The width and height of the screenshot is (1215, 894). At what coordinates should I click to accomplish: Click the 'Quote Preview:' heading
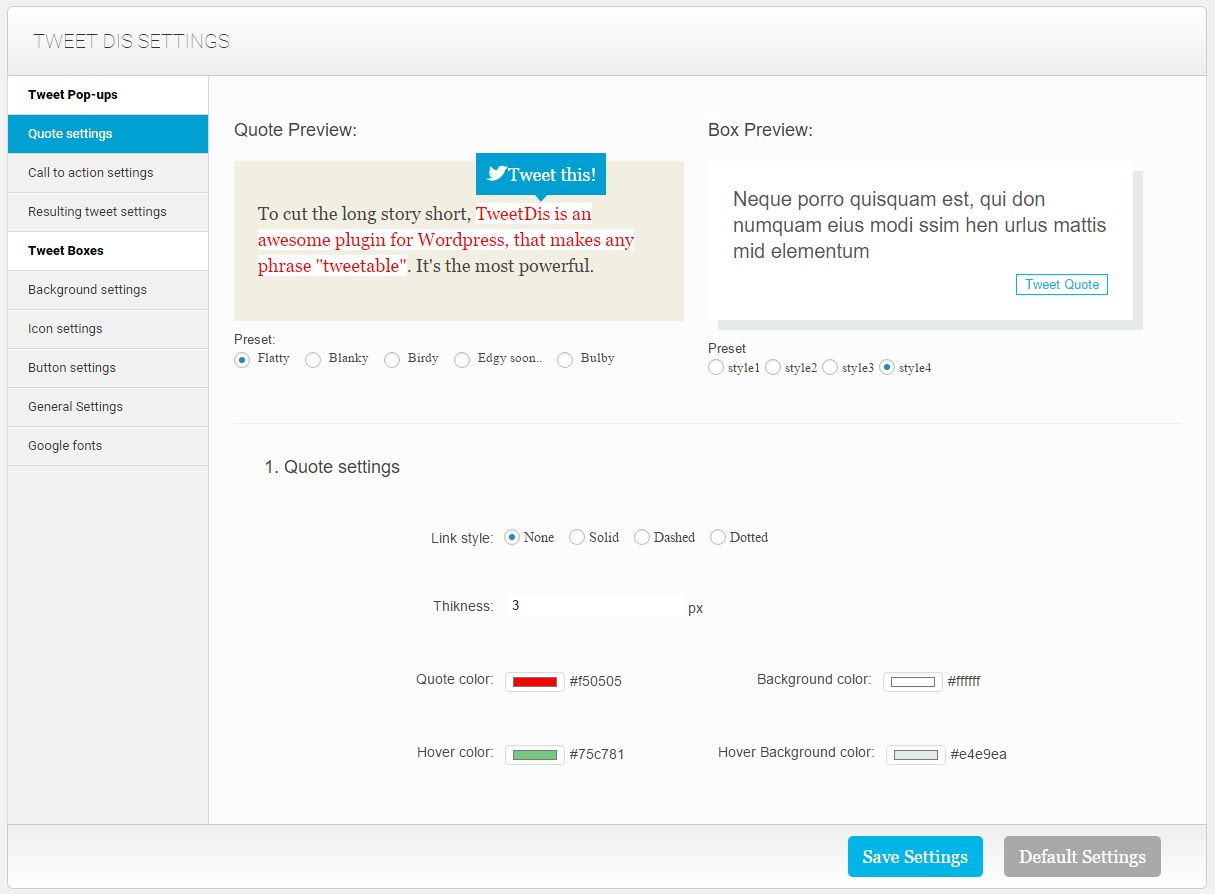point(295,130)
